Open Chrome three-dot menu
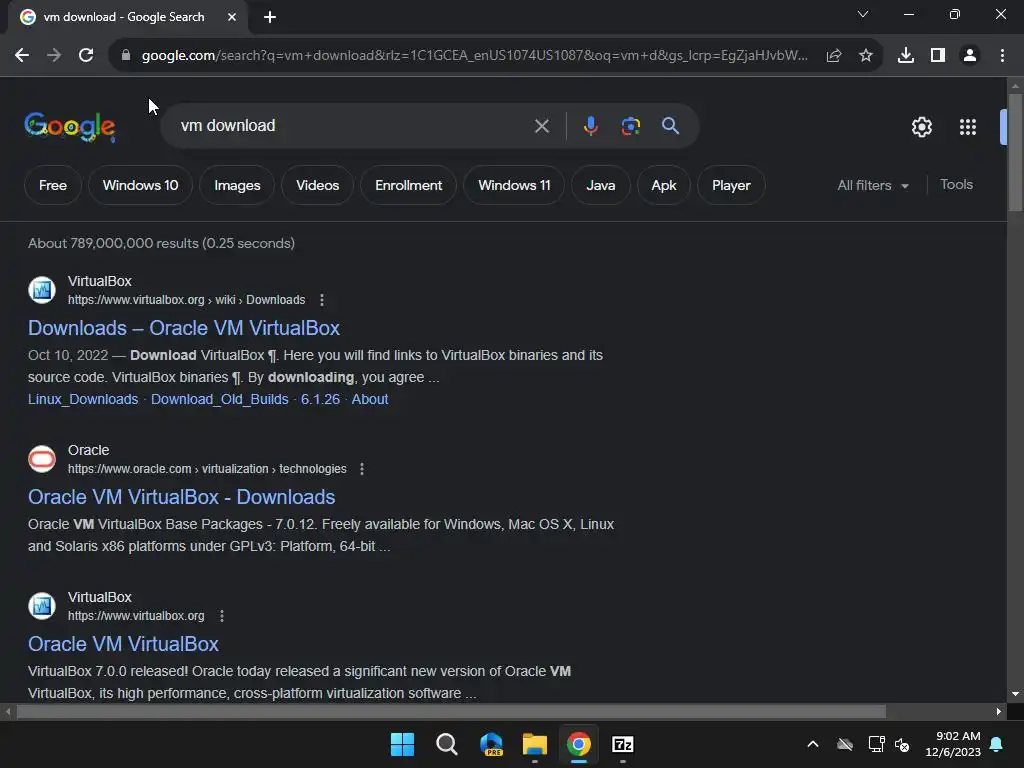The width and height of the screenshot is (1024, 768). (1002, 56)
